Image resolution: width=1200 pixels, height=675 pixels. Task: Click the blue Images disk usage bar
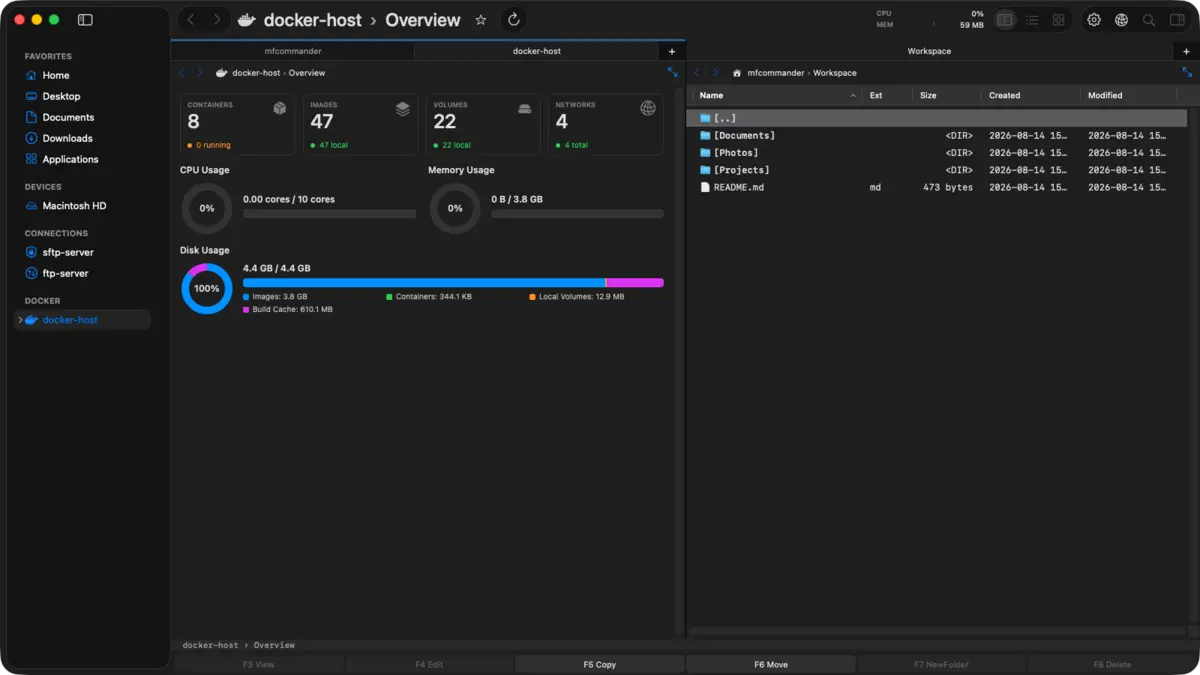click(x=424, y=283)
